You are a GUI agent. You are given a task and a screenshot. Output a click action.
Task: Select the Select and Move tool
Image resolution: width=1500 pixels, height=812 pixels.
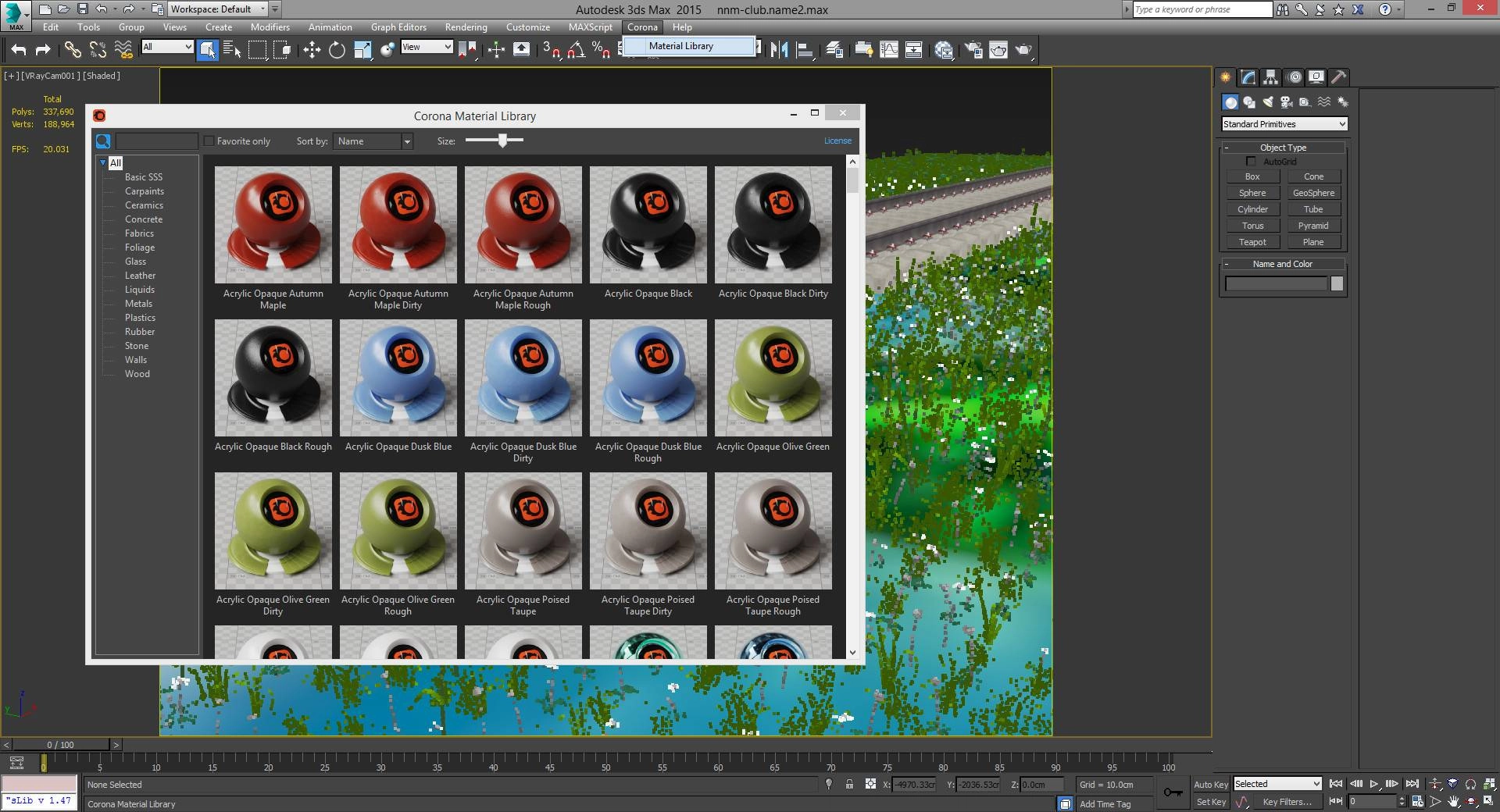point(312,50)
